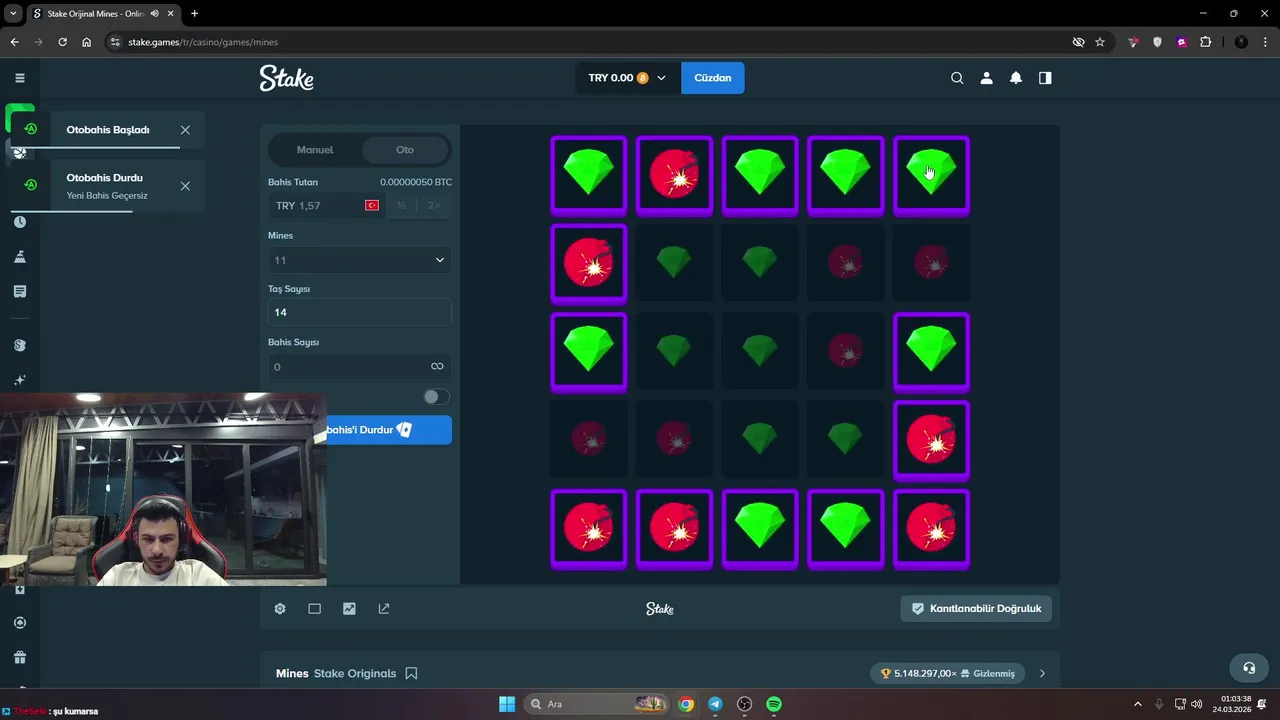Open the recent clock icon in sidebar
1280x720 pixels.
(x=19, y=222)
